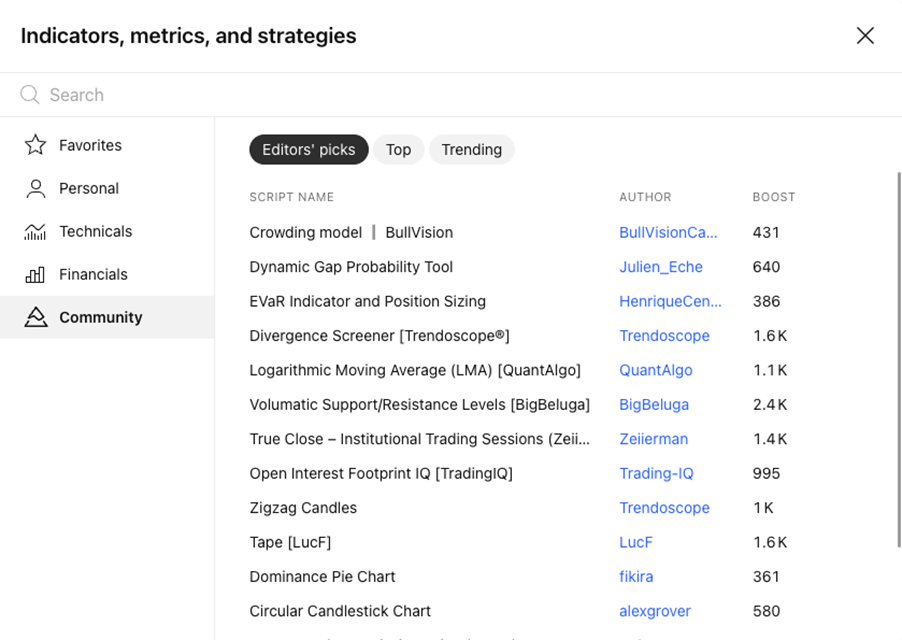Viewport: 902px width, 640px height.
Task: Open author Trading-IQ link
Action: pyautogui.click(x=656, y=473)
